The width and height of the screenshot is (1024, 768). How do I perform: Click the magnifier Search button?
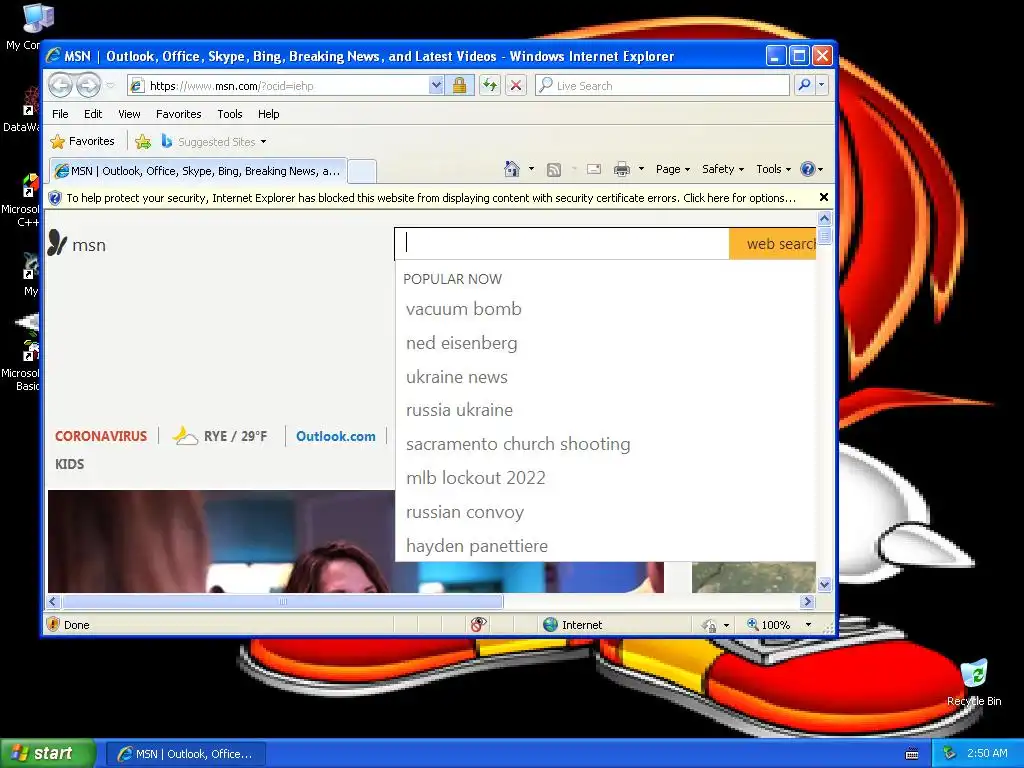(x=805, y=86)
